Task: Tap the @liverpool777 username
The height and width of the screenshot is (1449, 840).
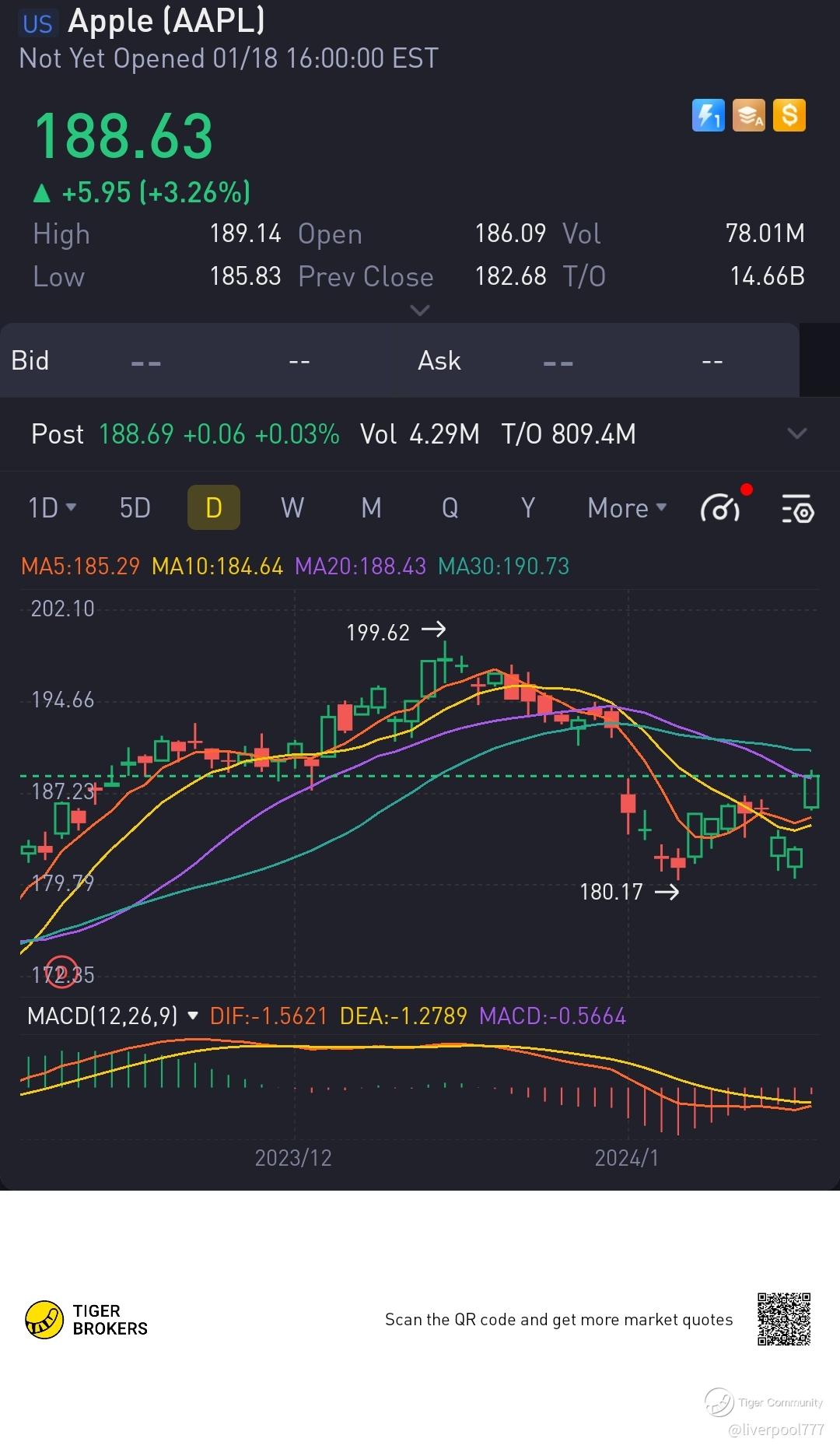Action: (x=776, y=1429)
